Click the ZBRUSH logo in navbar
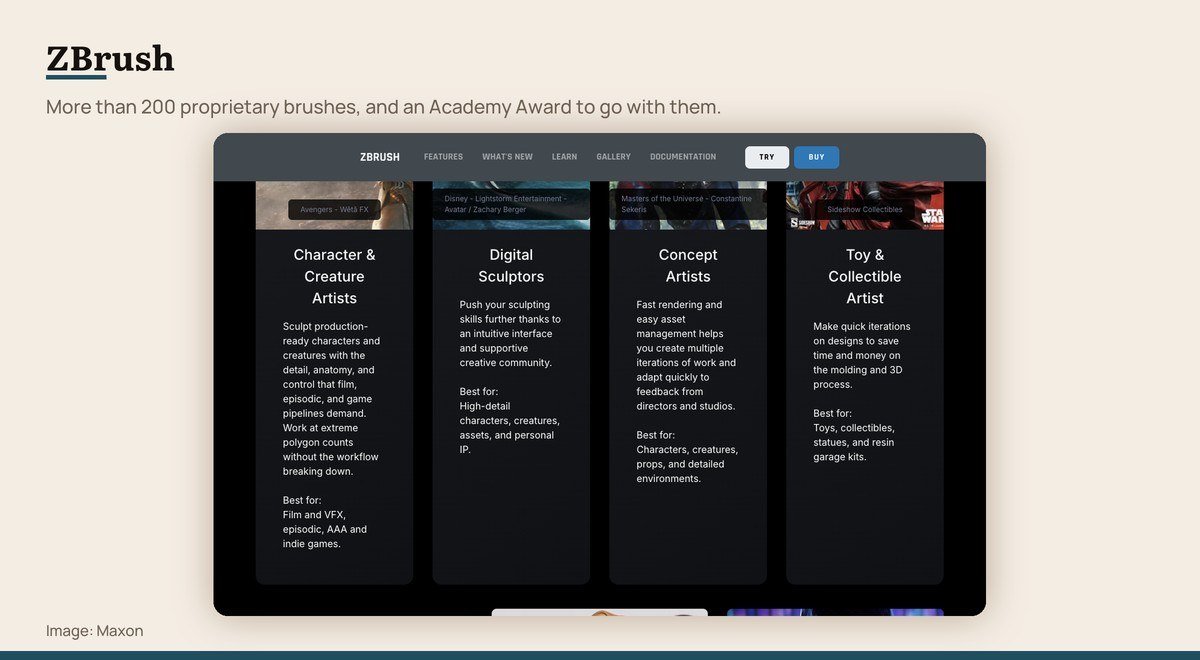 (380, 157)
